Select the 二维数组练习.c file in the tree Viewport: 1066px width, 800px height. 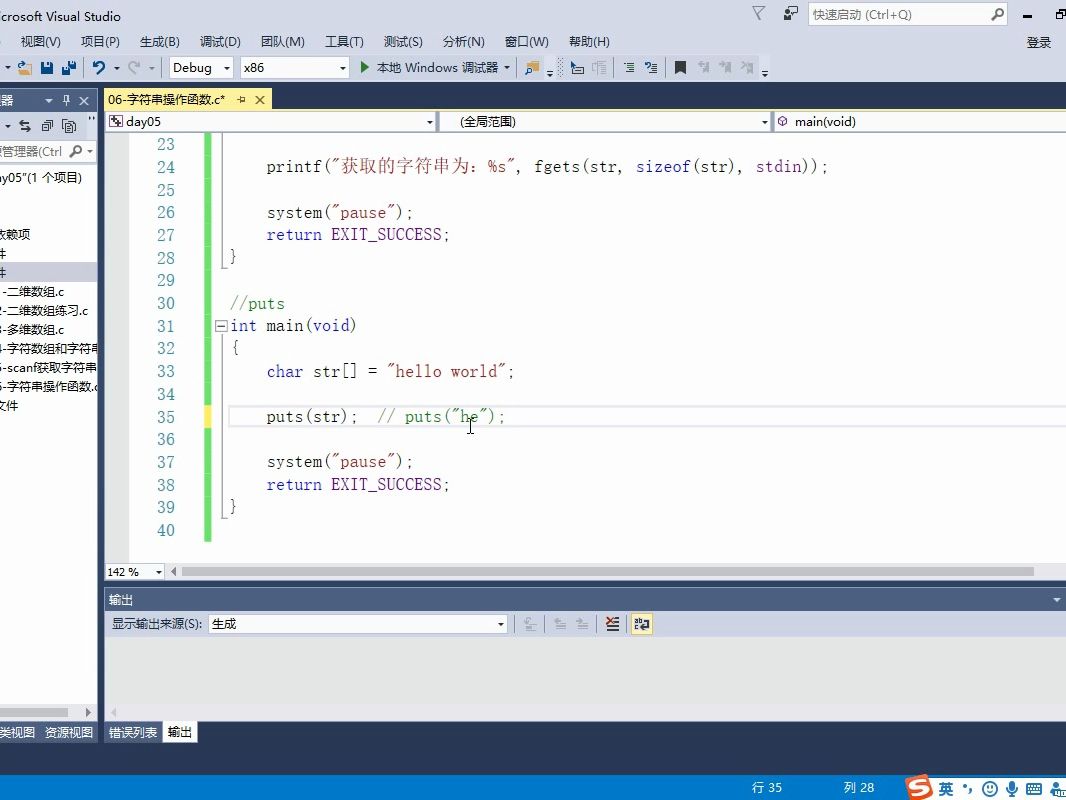44,311
